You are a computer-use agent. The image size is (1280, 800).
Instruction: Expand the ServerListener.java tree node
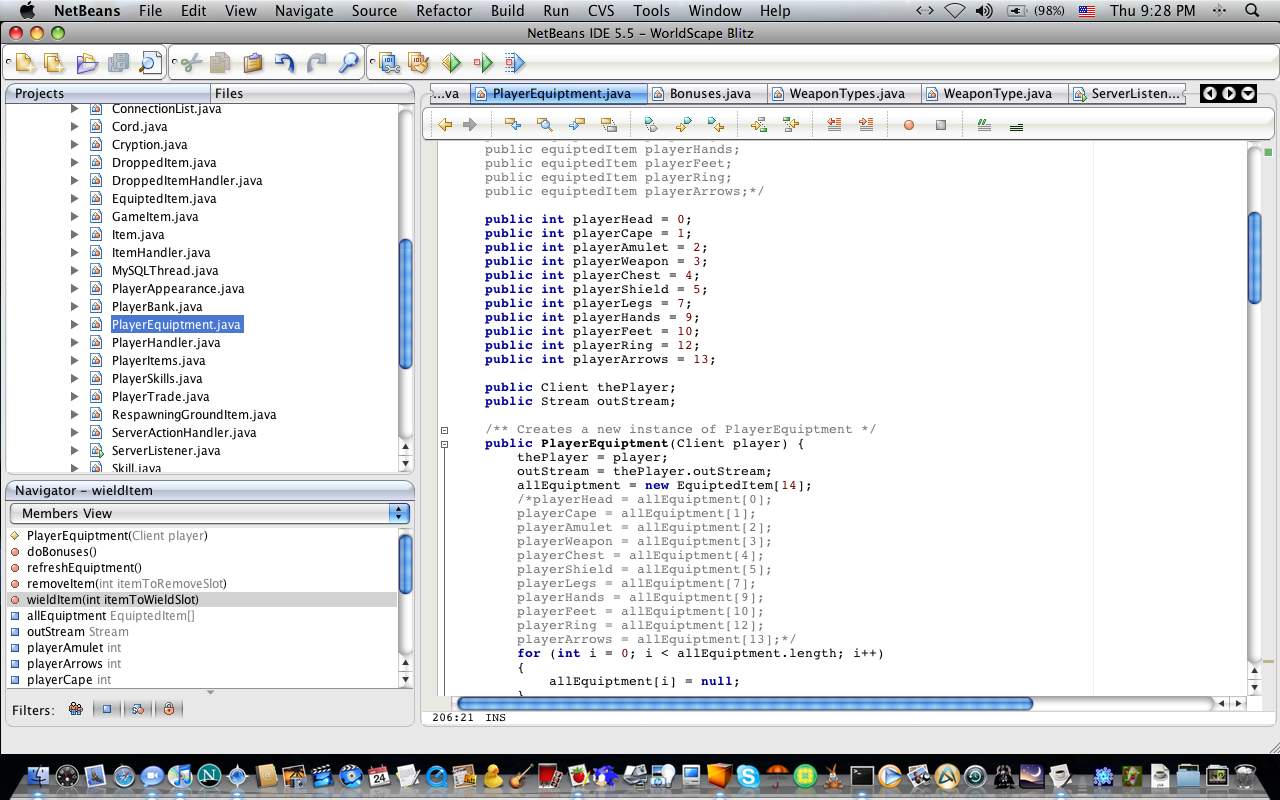[74, 451]
